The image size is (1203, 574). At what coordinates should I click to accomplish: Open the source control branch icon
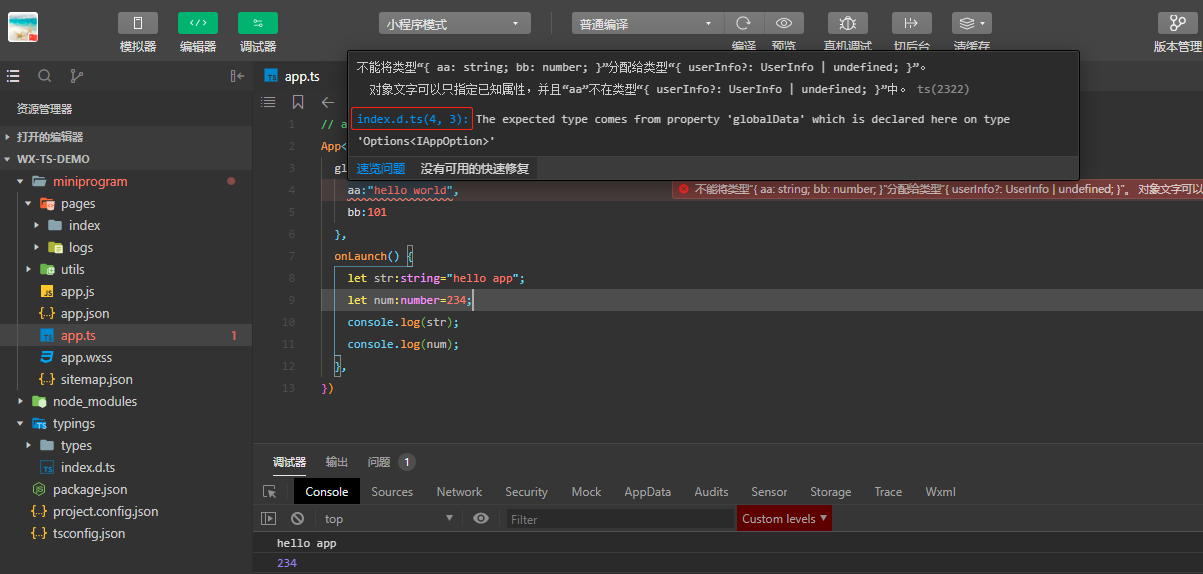point(77,76)
